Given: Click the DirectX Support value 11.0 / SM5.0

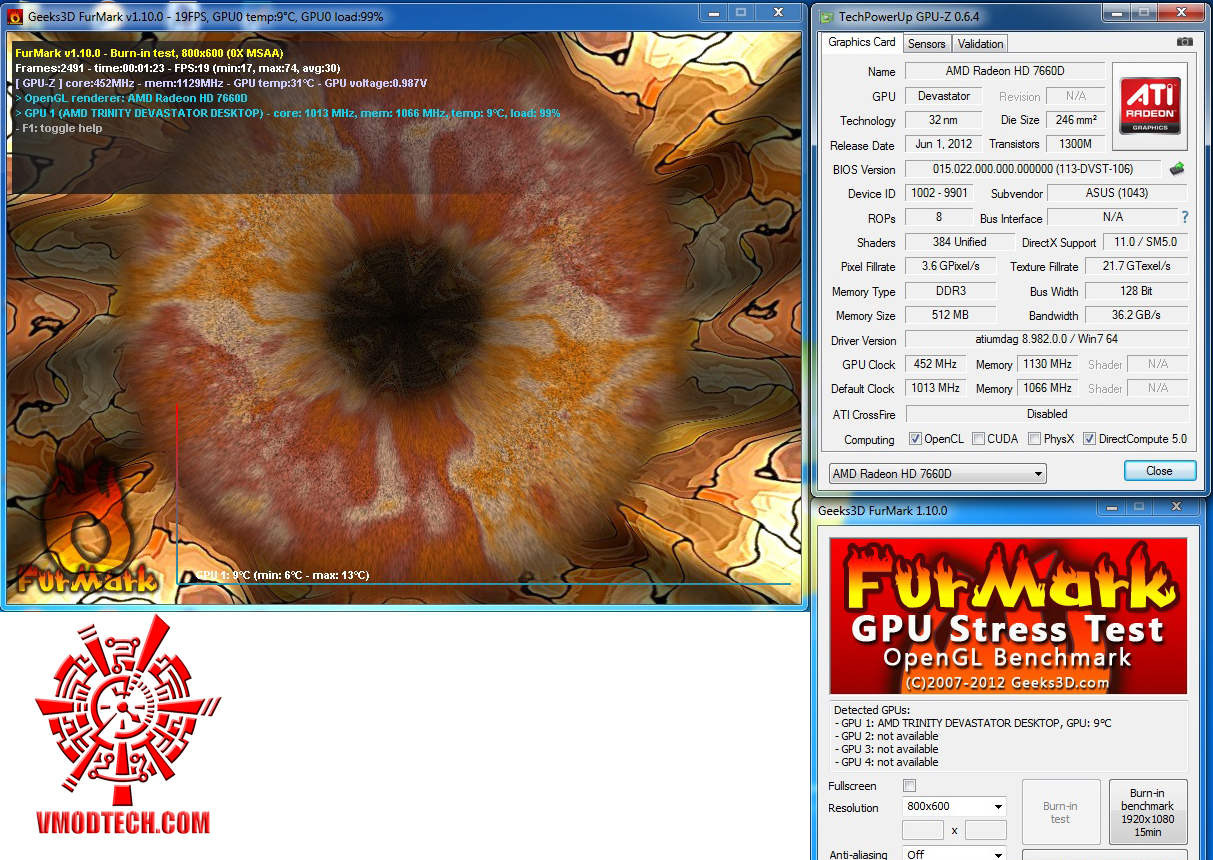Looking at the screenshot, I should (1145, 242).
